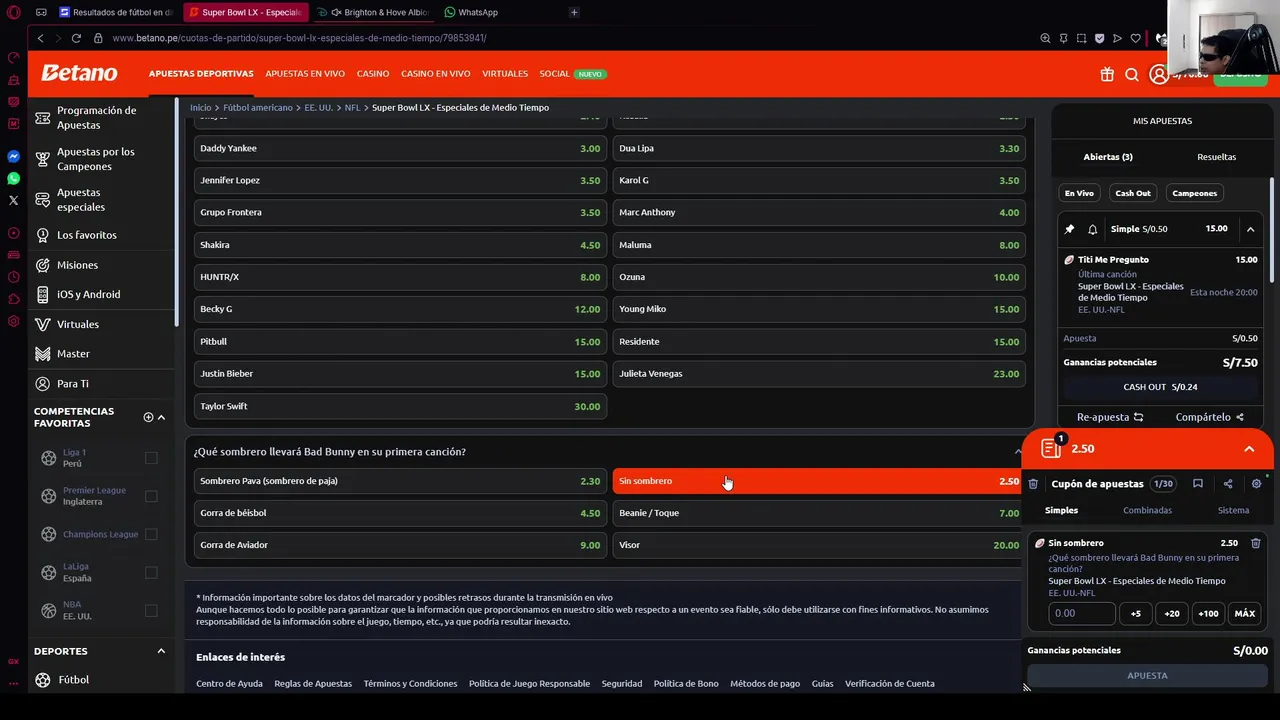
Task: Click the Opera menu logo
Action: pyautogui.click(x=13, y=12)
